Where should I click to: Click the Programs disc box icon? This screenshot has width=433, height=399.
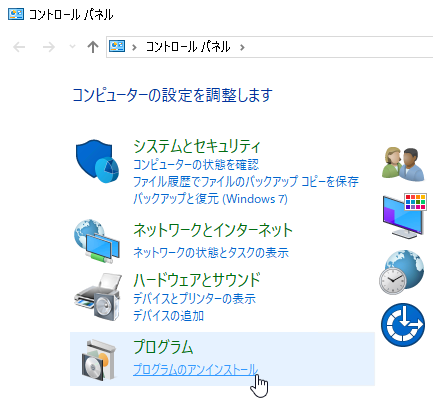pyautogui.click(x=99, y=360)
